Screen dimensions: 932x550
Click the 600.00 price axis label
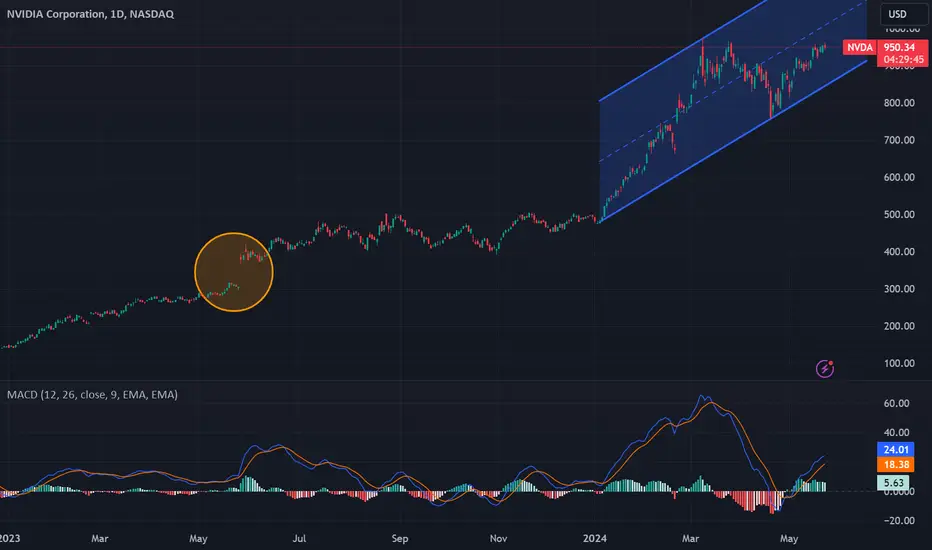tap(899, 177)
